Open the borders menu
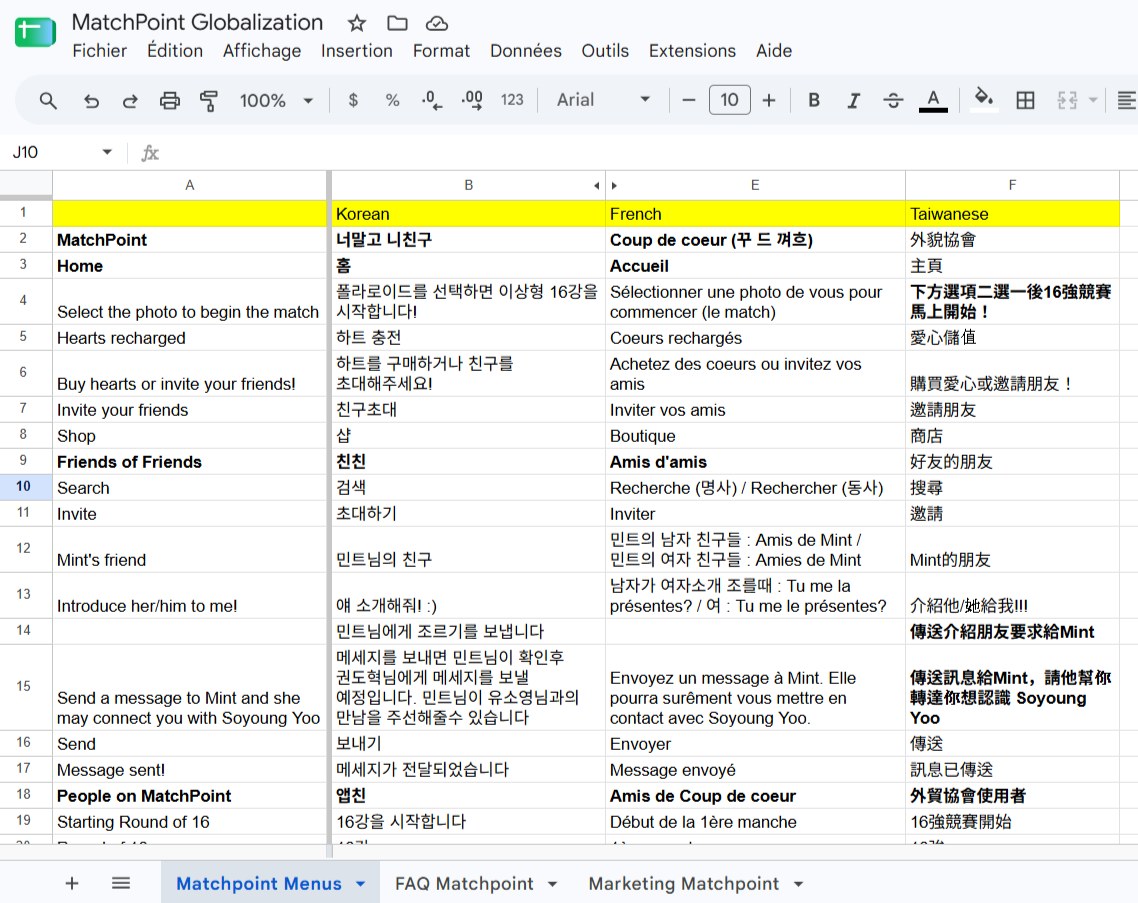 click(1026, 100)
